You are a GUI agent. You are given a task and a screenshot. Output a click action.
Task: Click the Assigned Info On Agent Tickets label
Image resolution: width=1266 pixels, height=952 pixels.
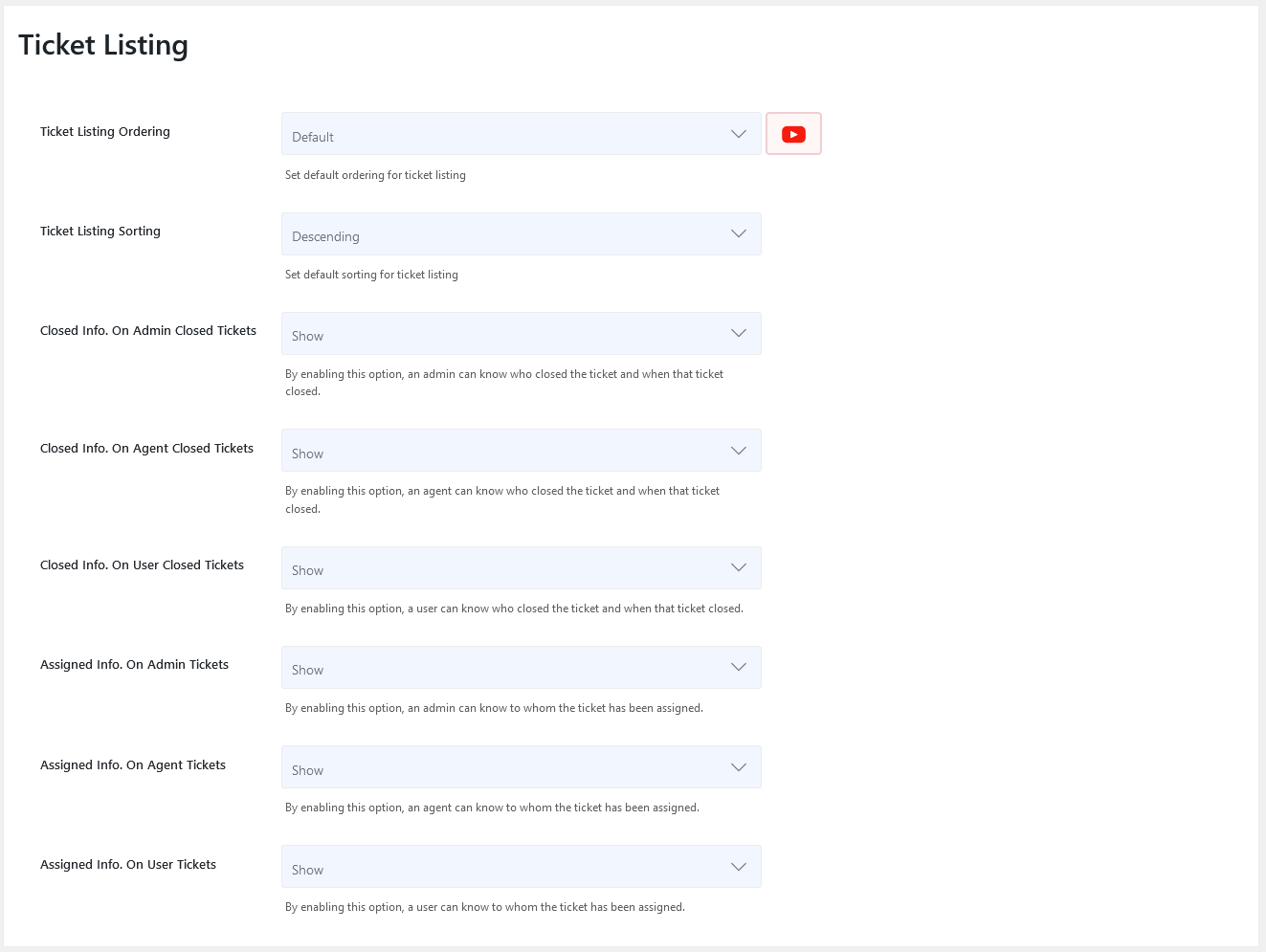point(133,765)
